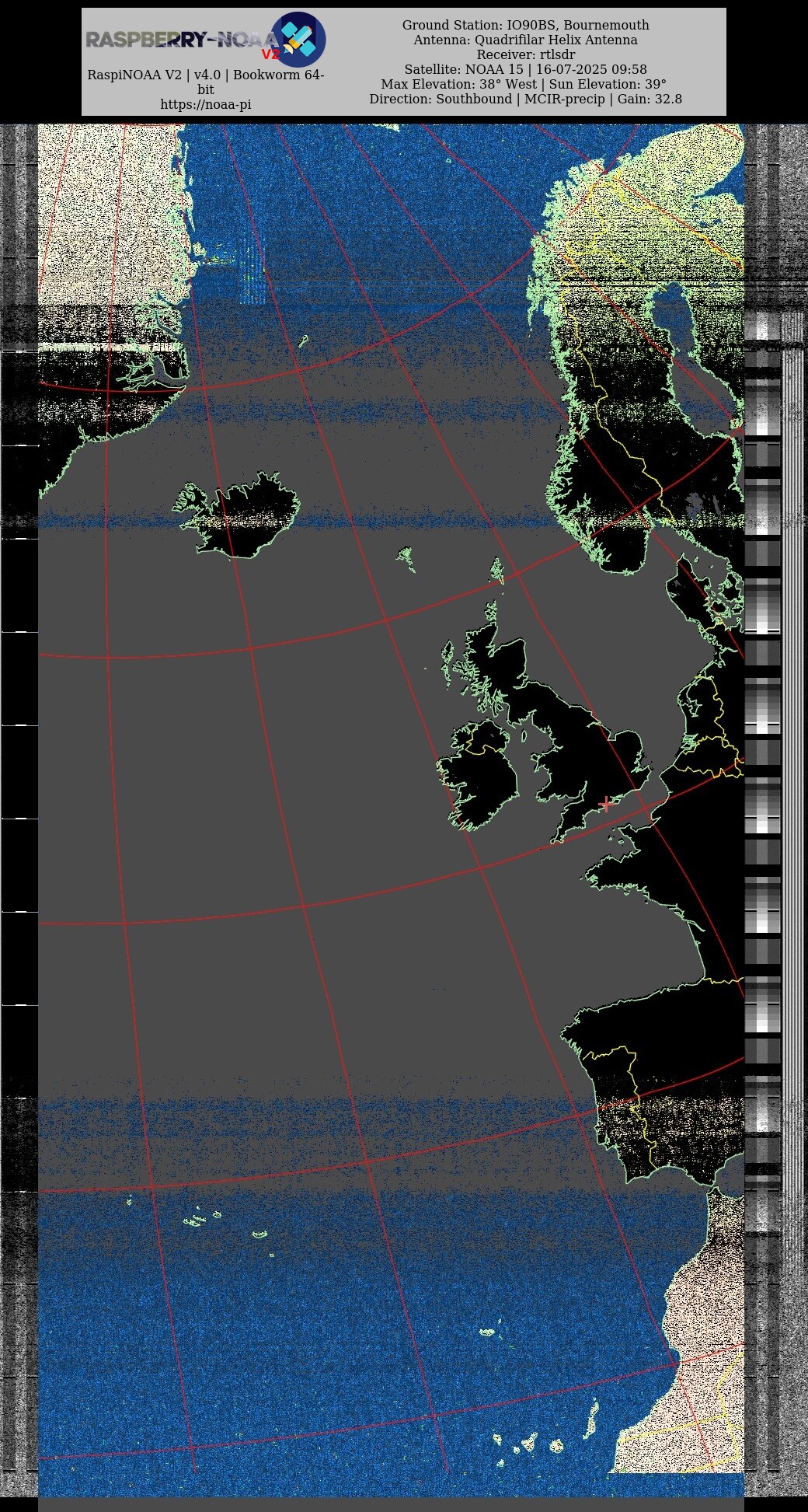Viewport: 808px width, 1512px height.
Task: Click 'Antenna: Quadrifilar Helix Antenna' line
Action: click(526, 40)
